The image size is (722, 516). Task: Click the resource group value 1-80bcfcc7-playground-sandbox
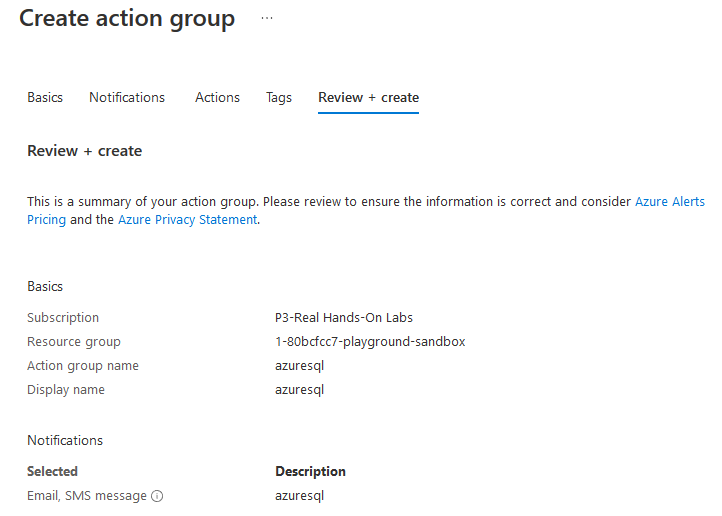(370, 342)
